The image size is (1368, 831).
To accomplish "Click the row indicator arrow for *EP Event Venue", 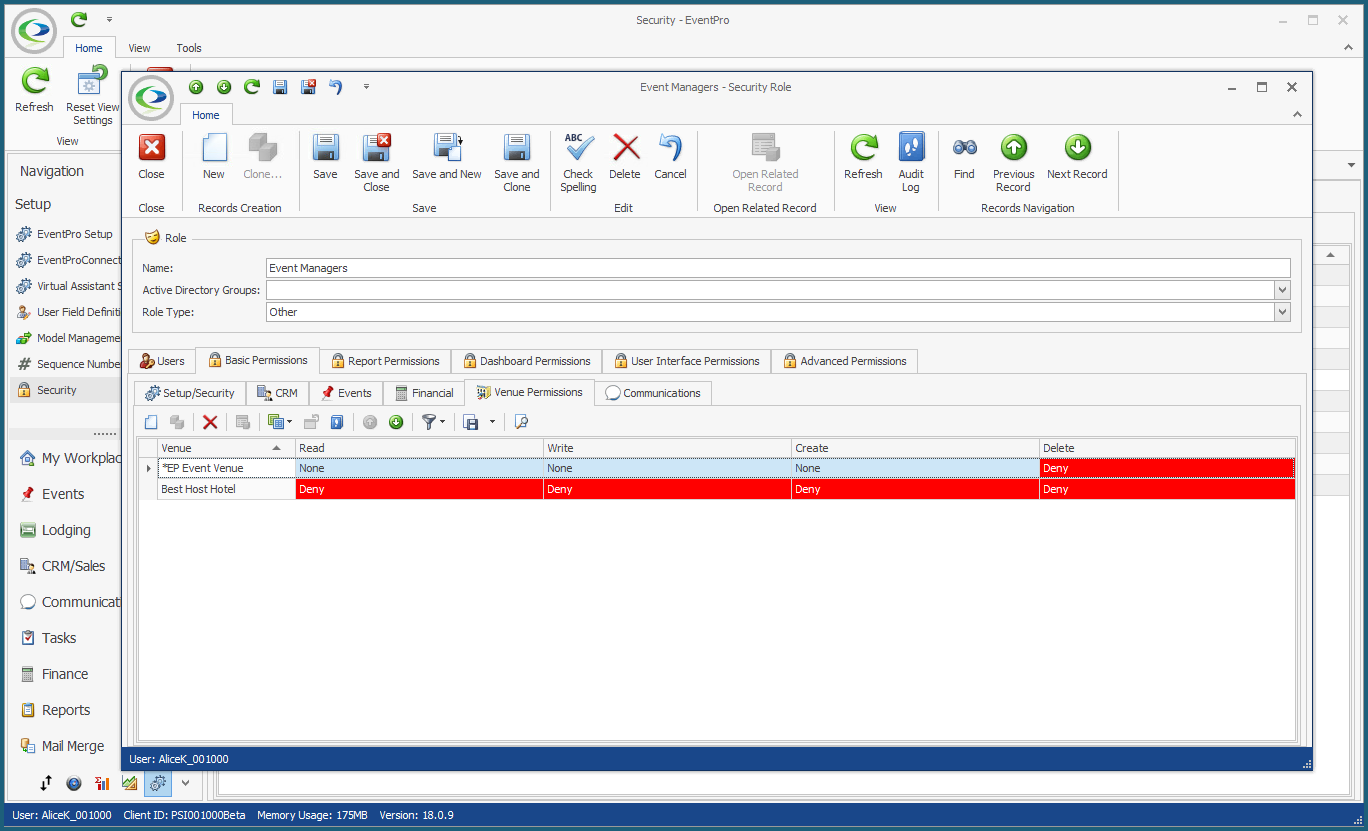I will pos(148,468).
